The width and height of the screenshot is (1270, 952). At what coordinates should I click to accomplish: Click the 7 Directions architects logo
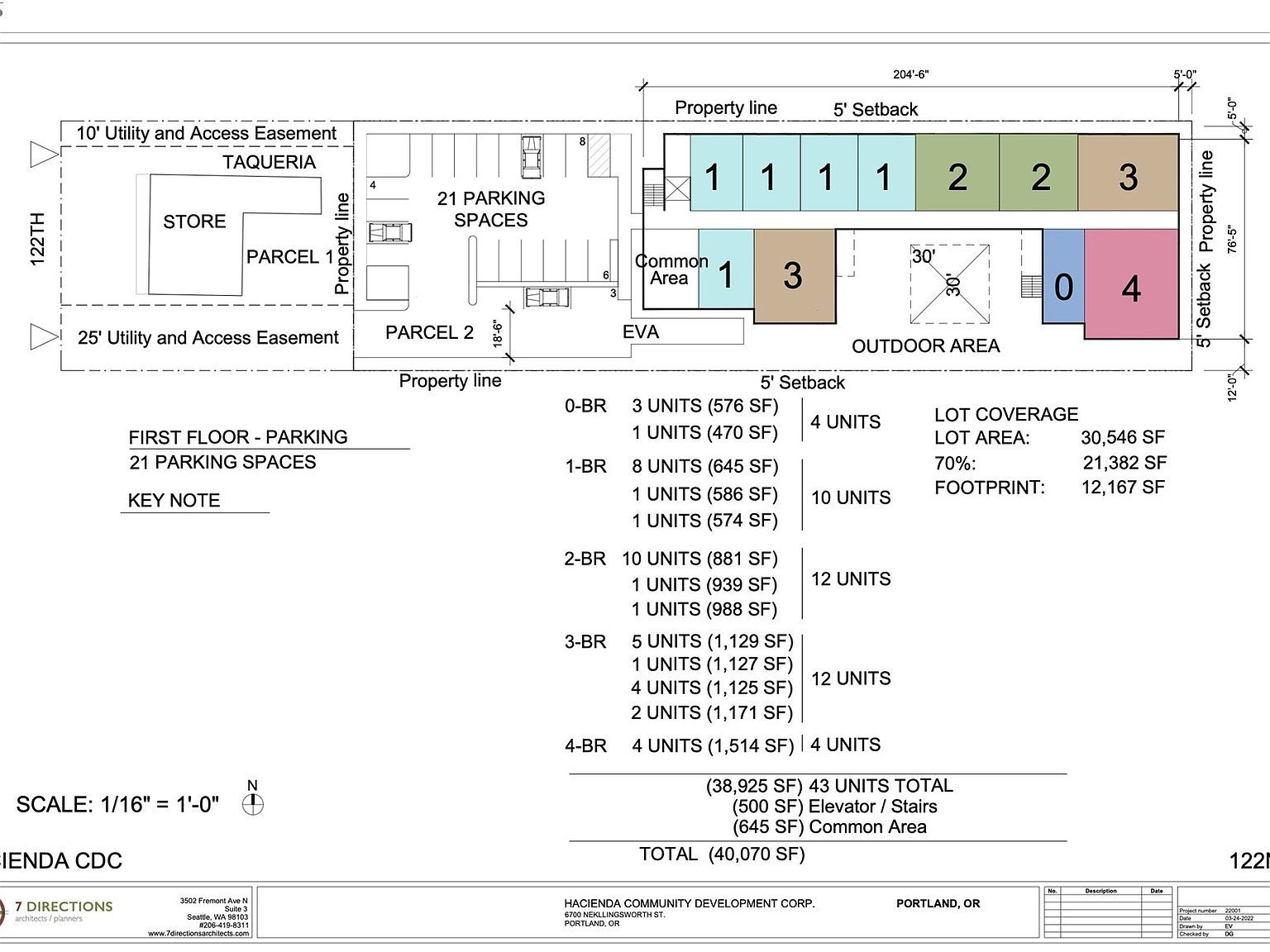pos(56,912)
